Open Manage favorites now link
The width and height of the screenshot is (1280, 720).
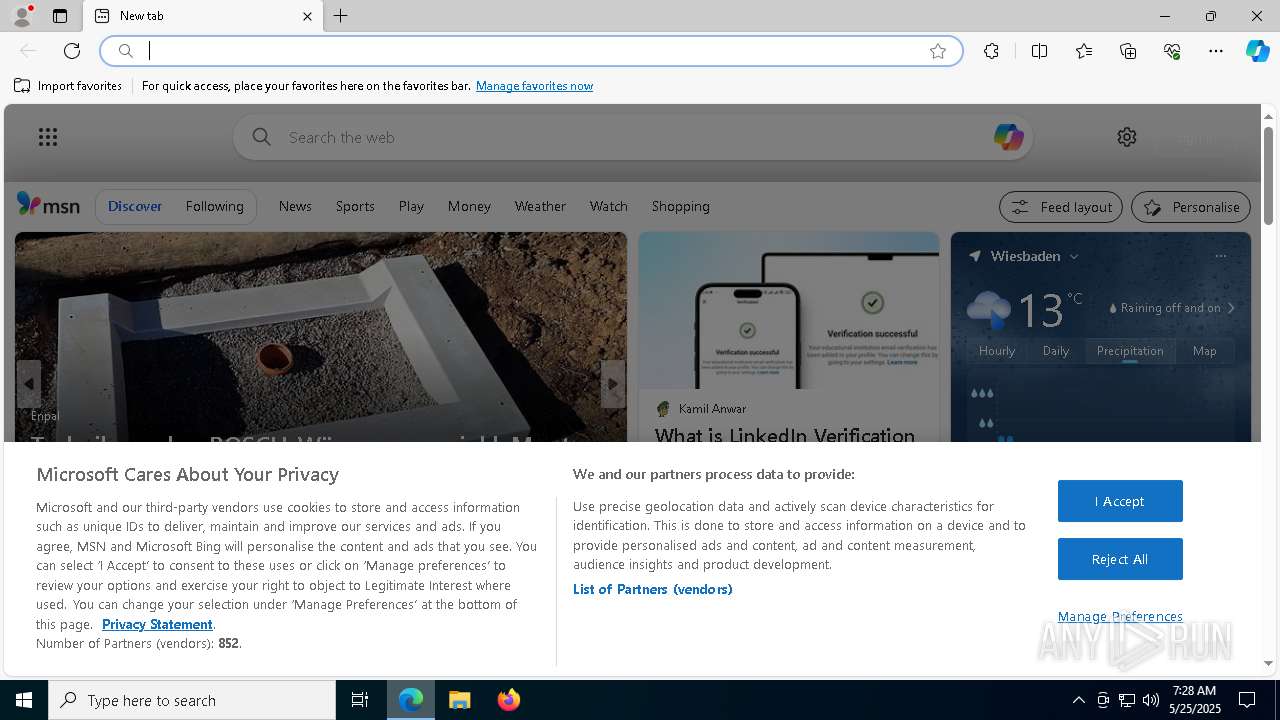534,86
